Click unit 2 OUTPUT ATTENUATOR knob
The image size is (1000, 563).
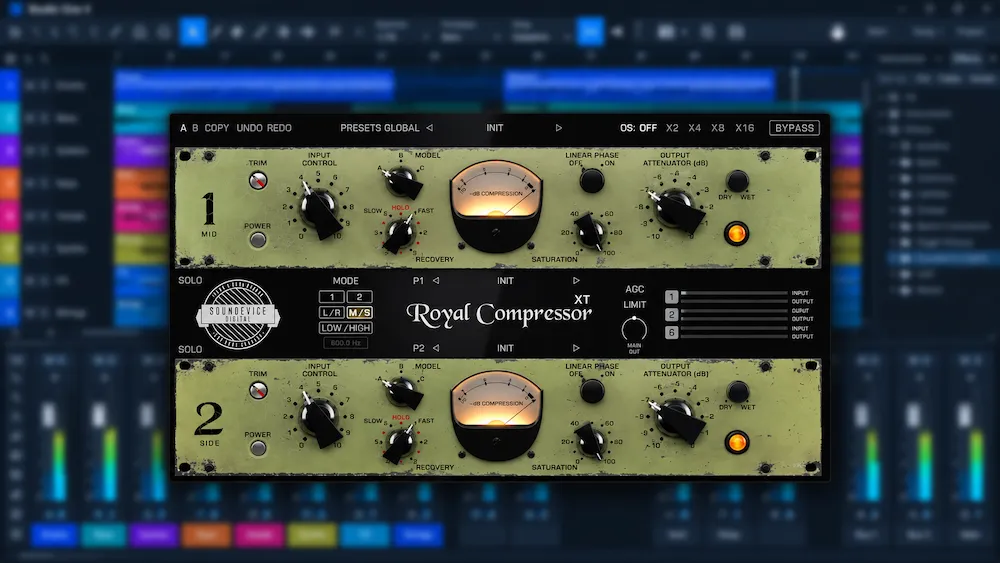tap(675, 419)
